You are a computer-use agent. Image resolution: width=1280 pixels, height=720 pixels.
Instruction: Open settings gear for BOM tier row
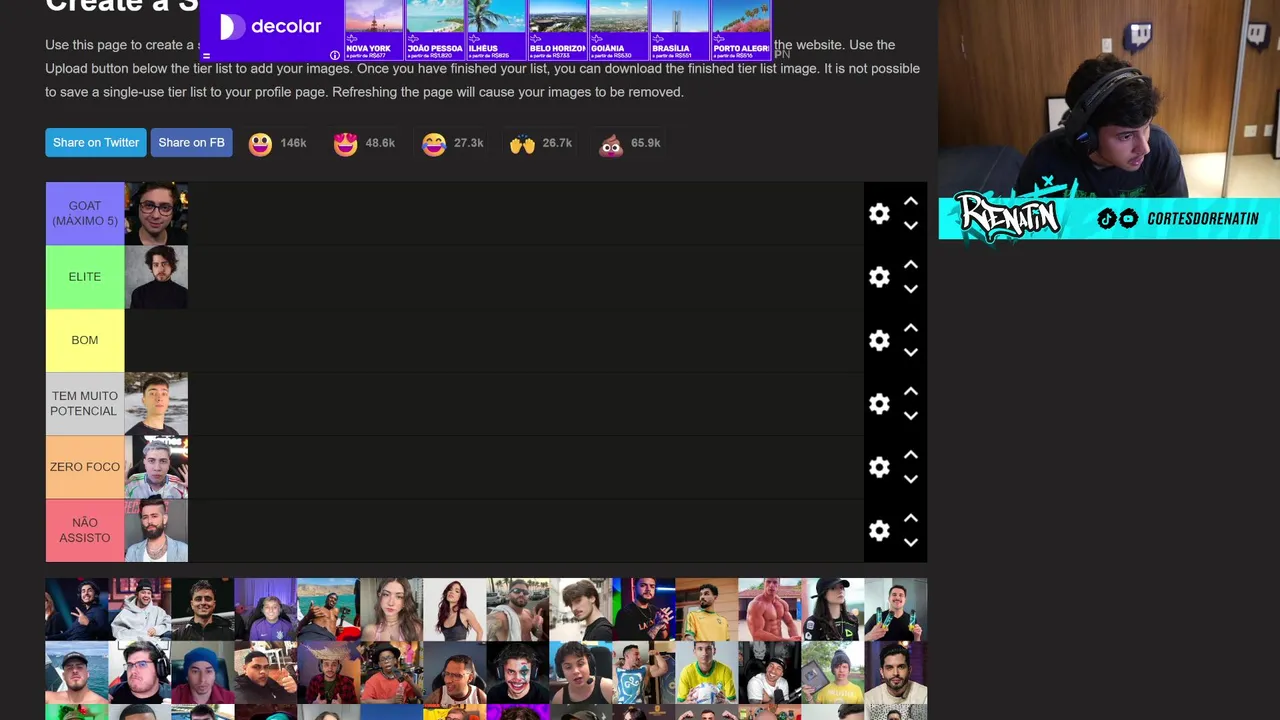[x=879, y=340]
